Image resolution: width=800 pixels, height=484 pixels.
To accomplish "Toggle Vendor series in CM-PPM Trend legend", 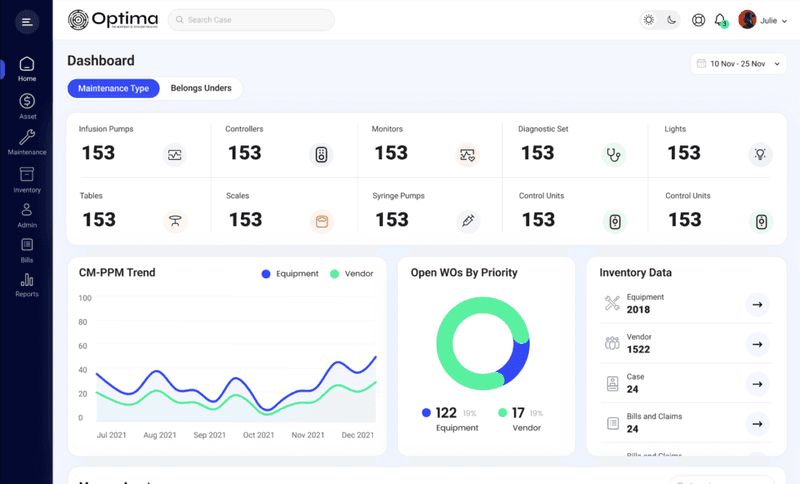I will pyautogui.click(x=352, y=274).
